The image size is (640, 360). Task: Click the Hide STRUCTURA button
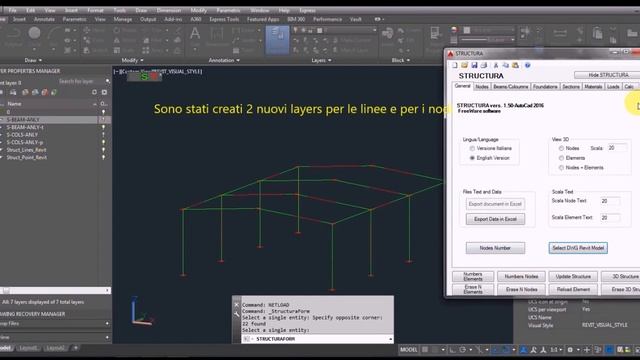pyautogui.click(x=608, y=75)
